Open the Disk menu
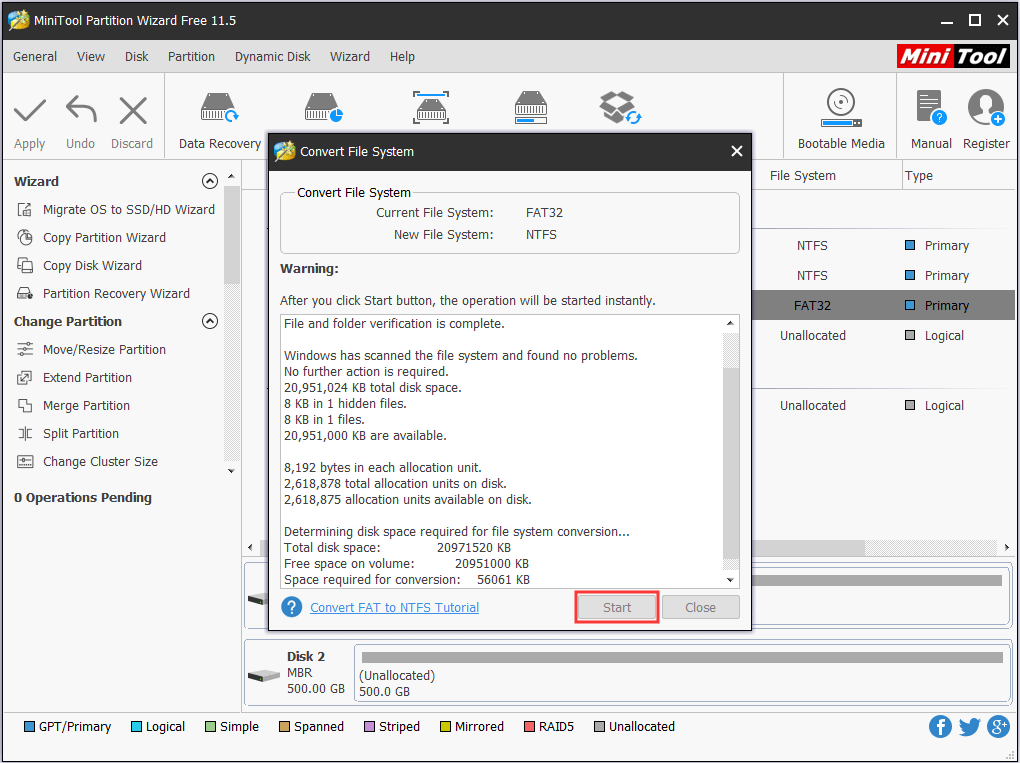 pyautogui.click(x=137, y=57)
